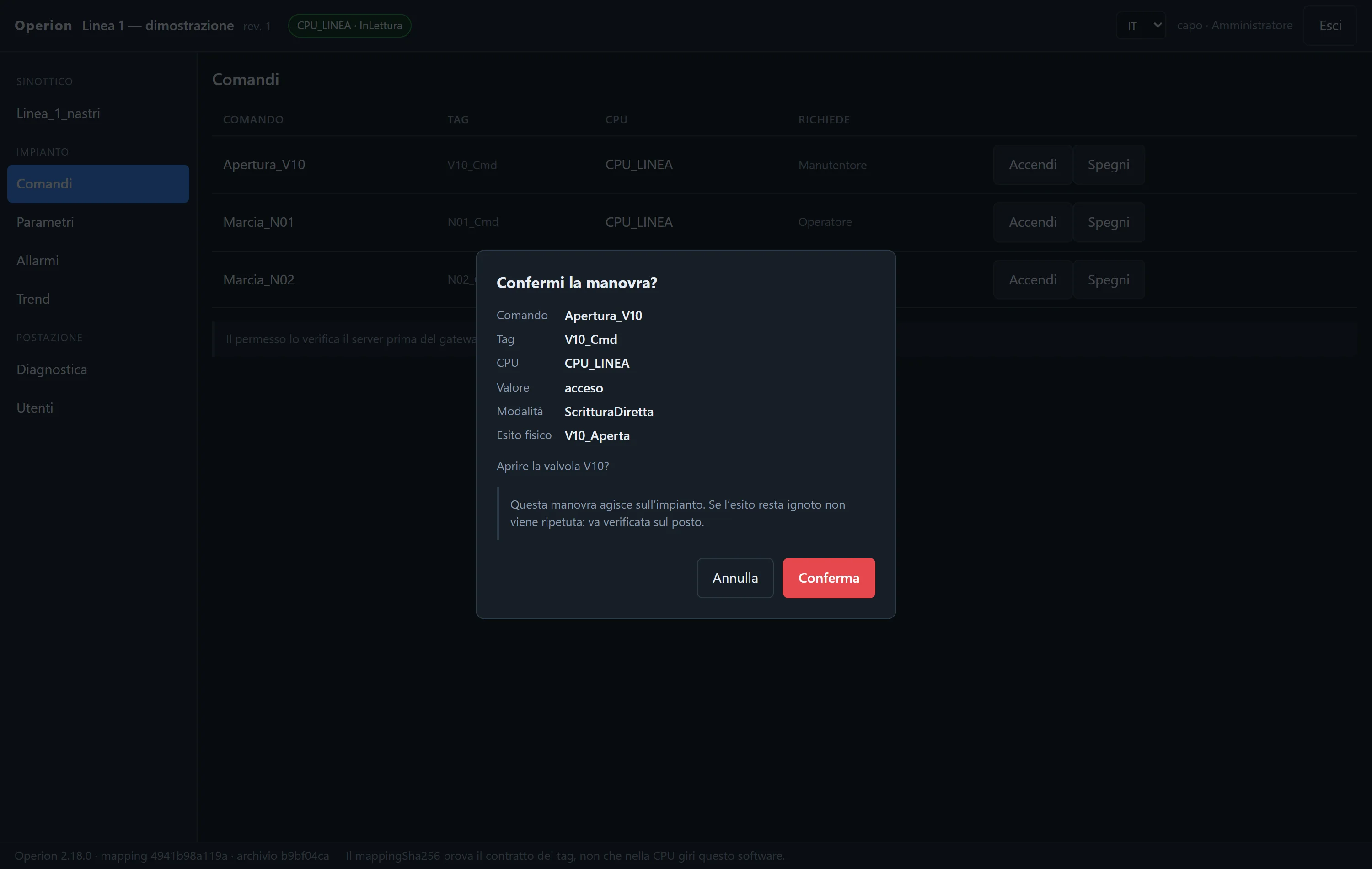Image resolution: width=1372 pixels, height=869 pixels.
Task: Click the Marcia_N02 command name
Action: (x=259, y=280)
